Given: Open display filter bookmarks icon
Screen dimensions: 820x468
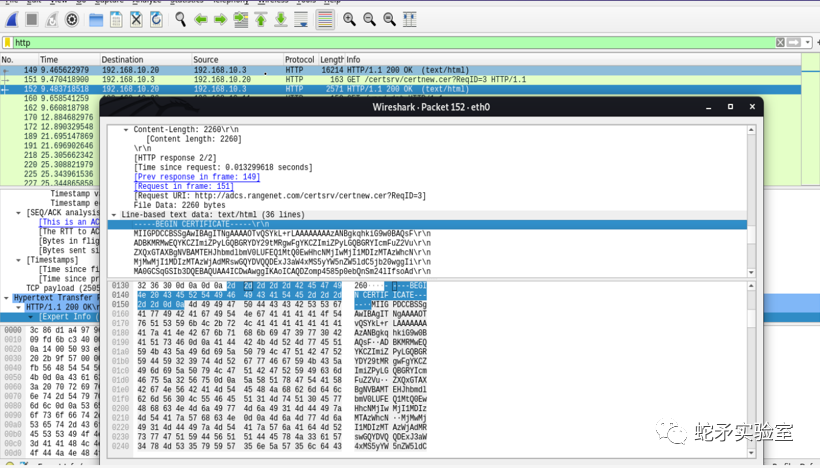Looking at the screenshot, I should point(8,42).
